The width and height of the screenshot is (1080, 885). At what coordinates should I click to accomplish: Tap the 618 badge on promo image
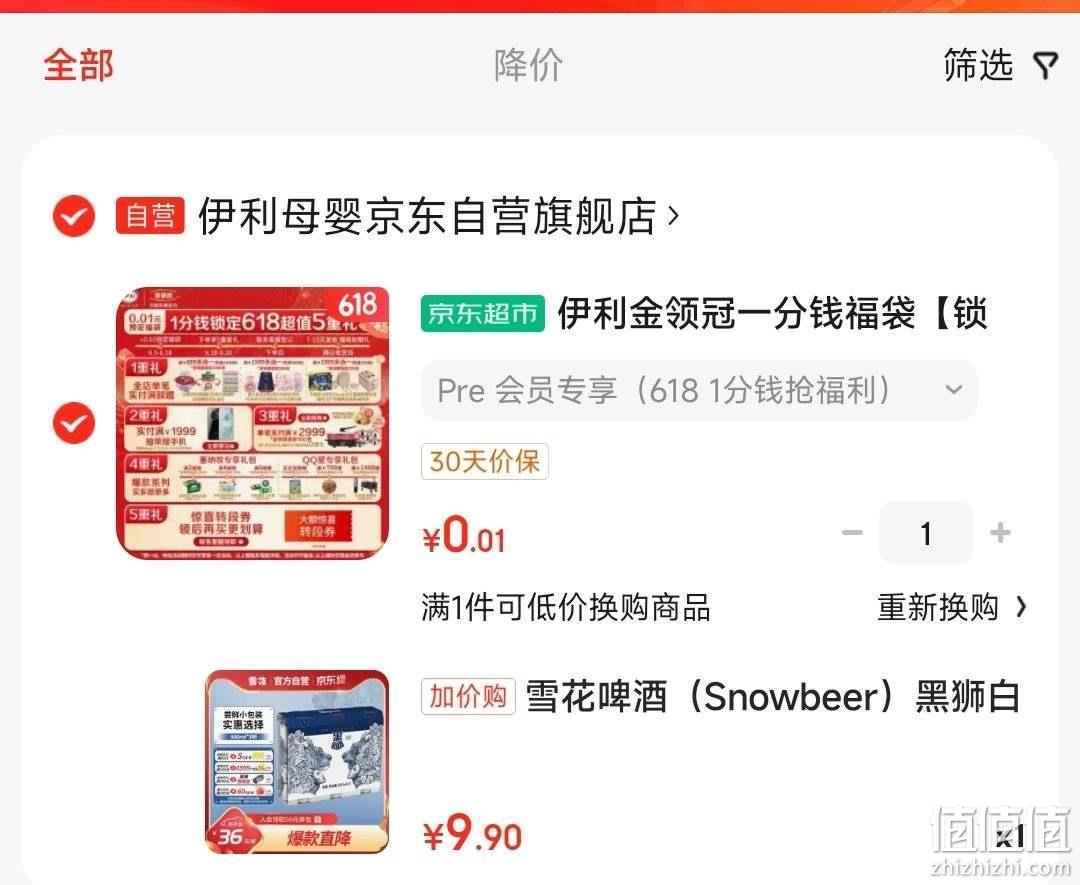[358, 304]
